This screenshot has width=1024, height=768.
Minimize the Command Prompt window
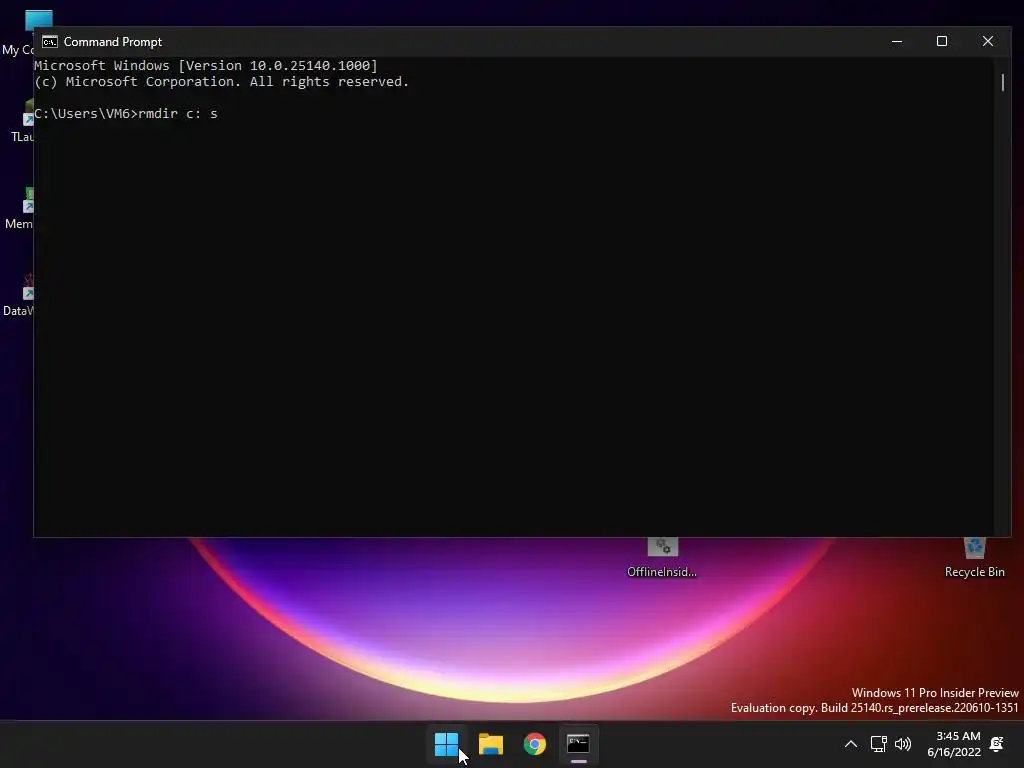click(x=897, y=41)
